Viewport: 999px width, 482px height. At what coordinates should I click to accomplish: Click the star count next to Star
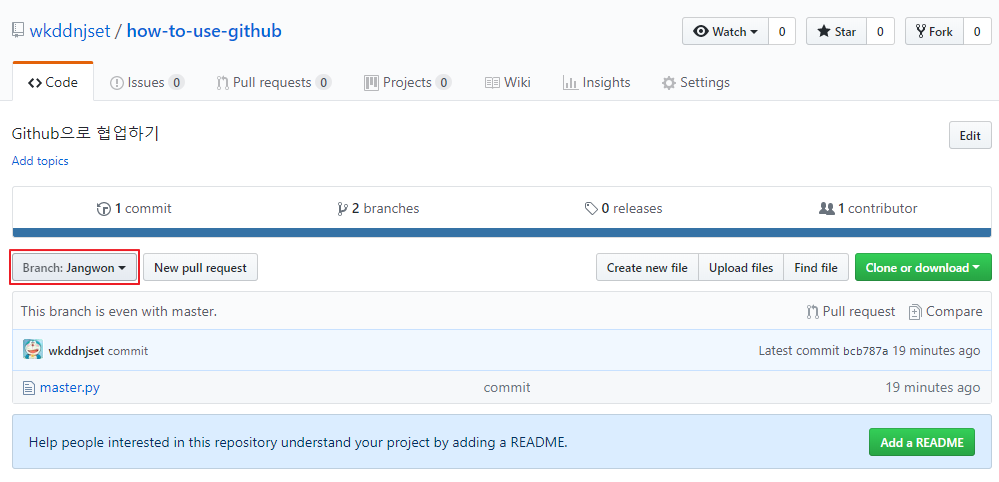880,31
